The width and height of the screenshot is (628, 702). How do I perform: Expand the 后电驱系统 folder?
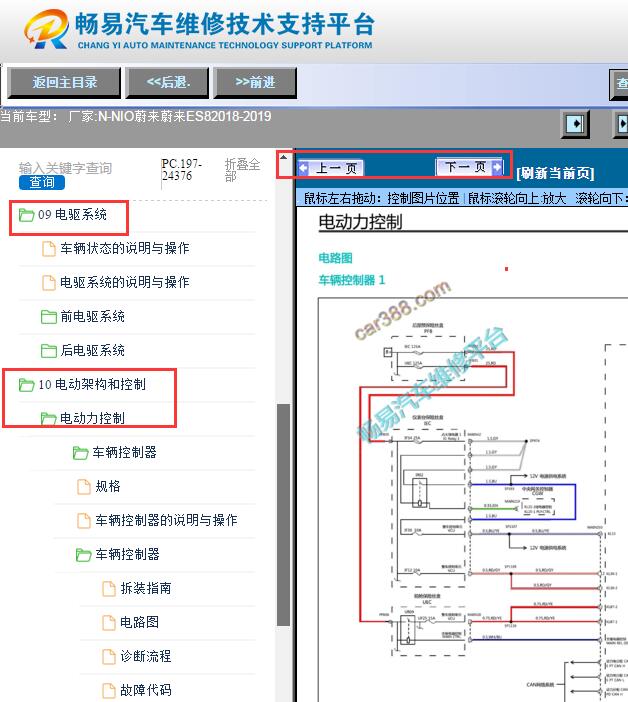click(92, 351)
